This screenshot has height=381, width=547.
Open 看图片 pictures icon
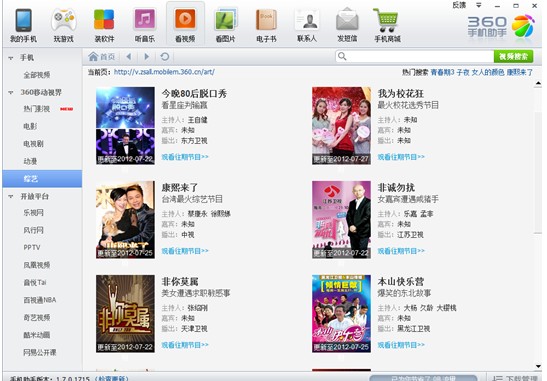click(x=226, y=25)
